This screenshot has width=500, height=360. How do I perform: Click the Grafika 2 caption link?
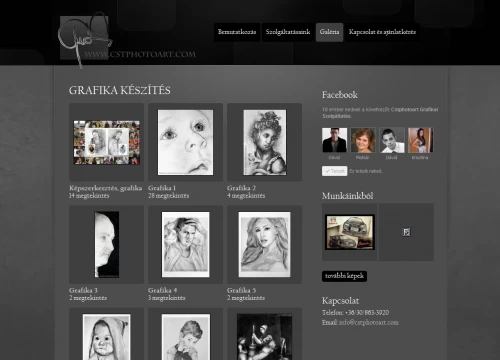coord(241,188)
